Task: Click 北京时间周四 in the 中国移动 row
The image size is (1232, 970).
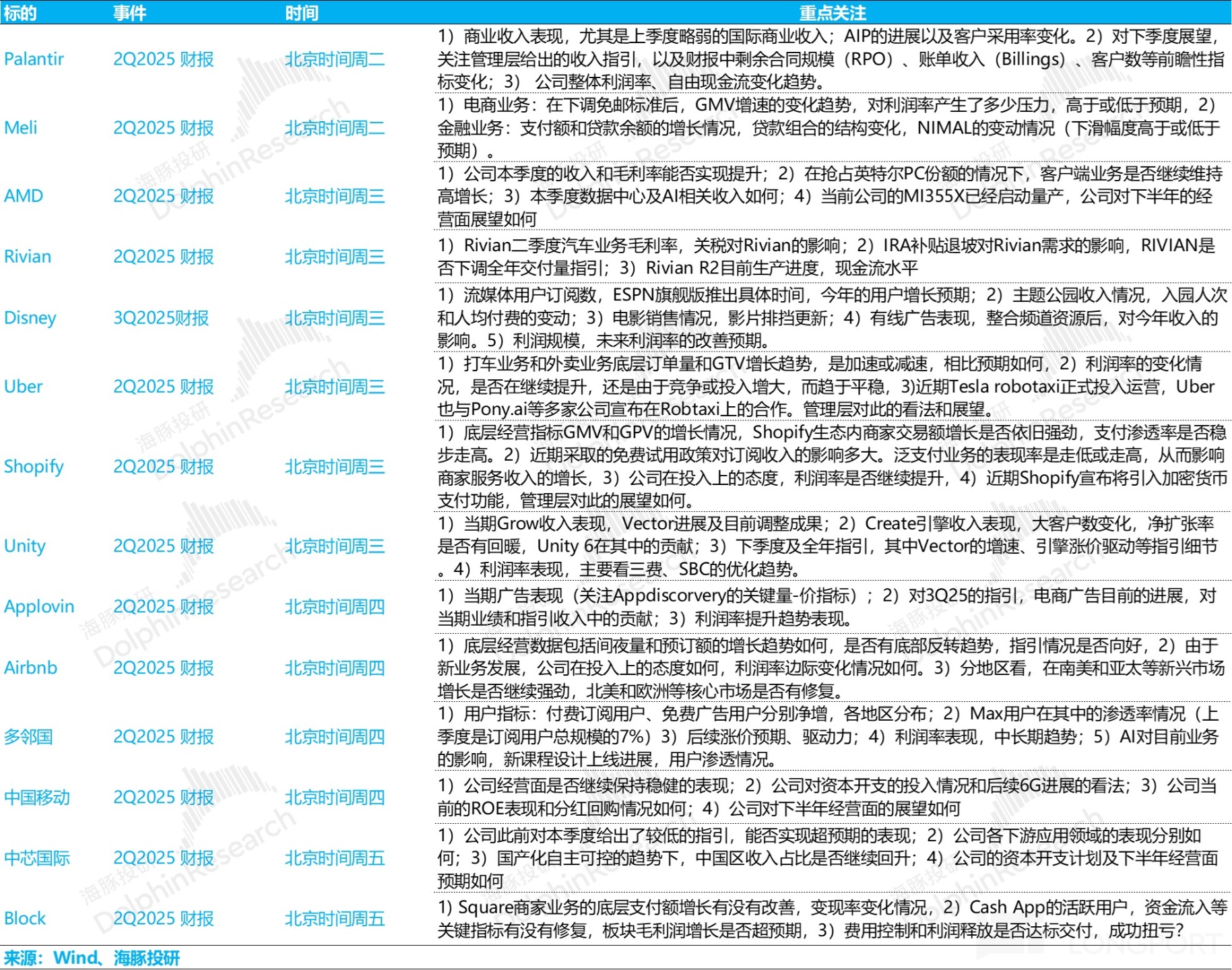Action: [335, 798]
